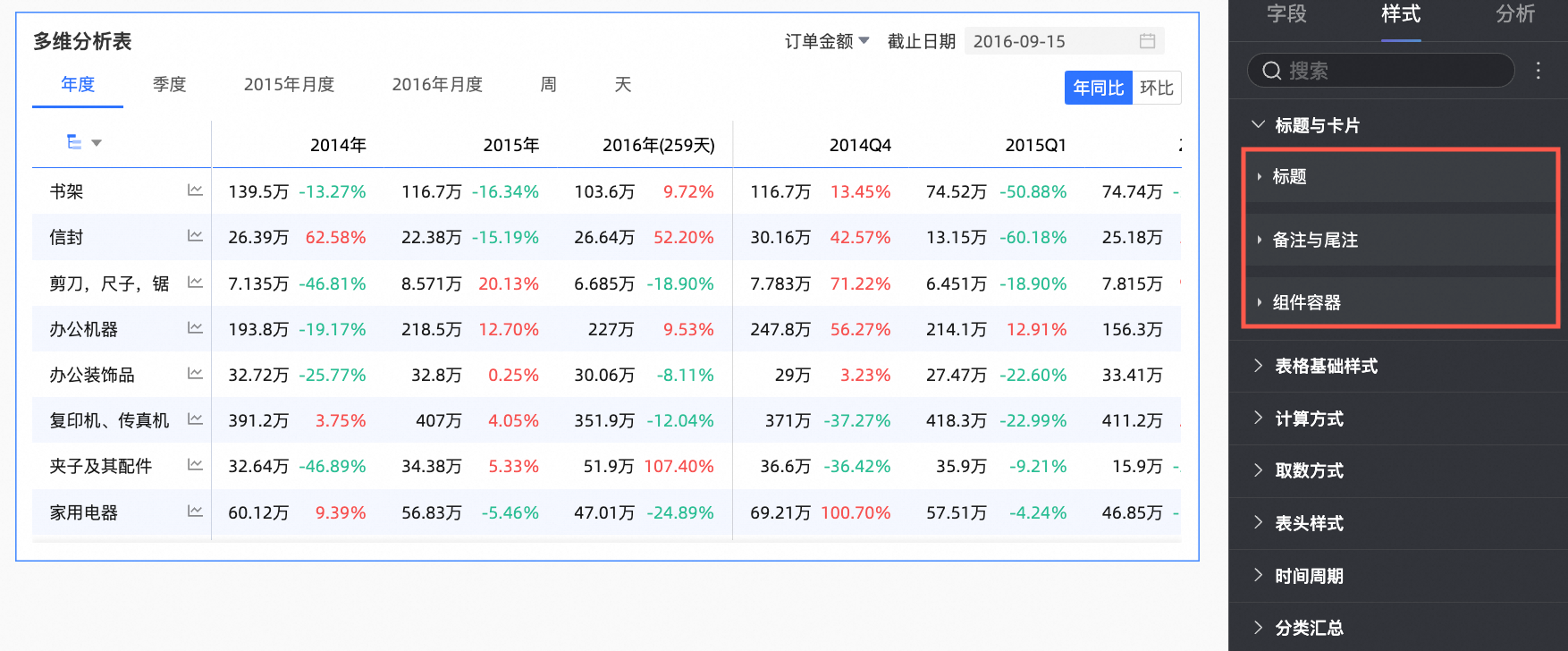This screenshot has height=651, width=1568.
Task: Open the 样式 panel tab
Action: pyautogui.click(x=1401, y=14)
